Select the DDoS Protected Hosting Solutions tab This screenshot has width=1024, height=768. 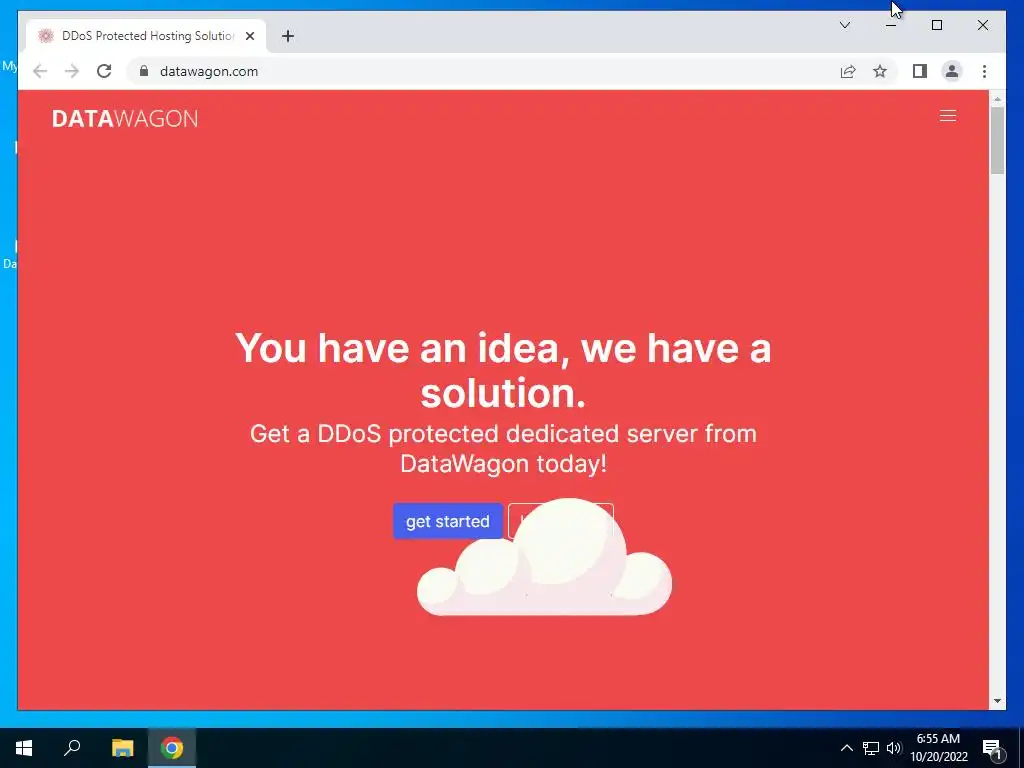tap(146, 36)
